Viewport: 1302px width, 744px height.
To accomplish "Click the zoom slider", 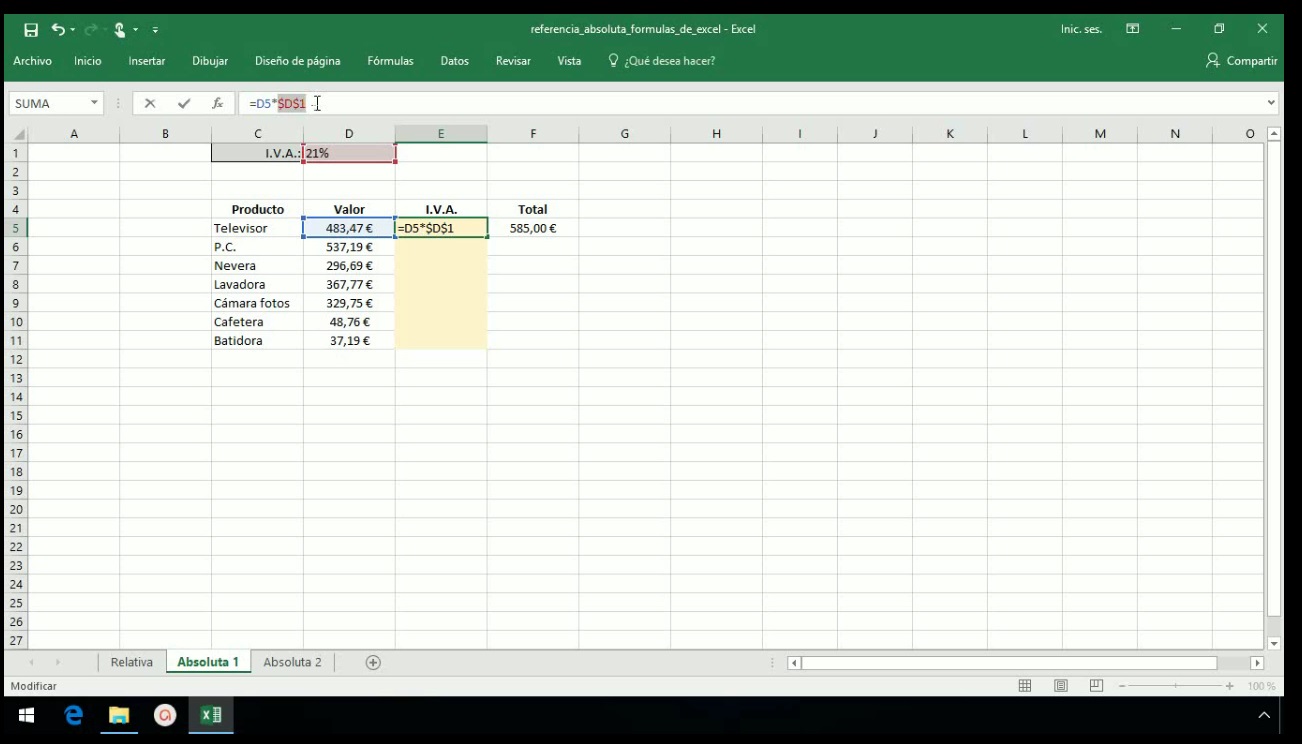I will [1176, 686].
